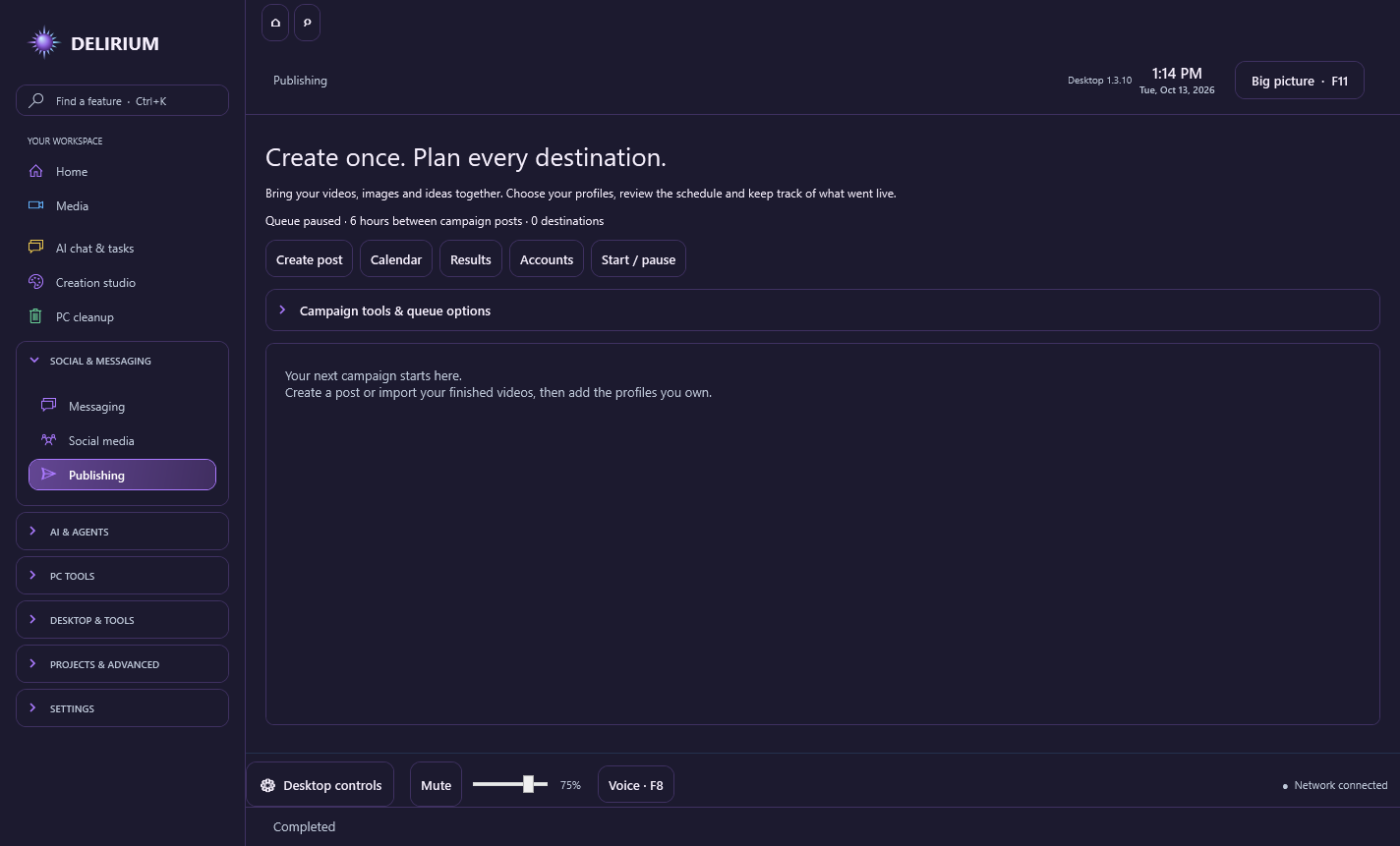Screen dimensions: 1400x846
Task: Click the Home house icon in sidebar
Action: point(36,171)
